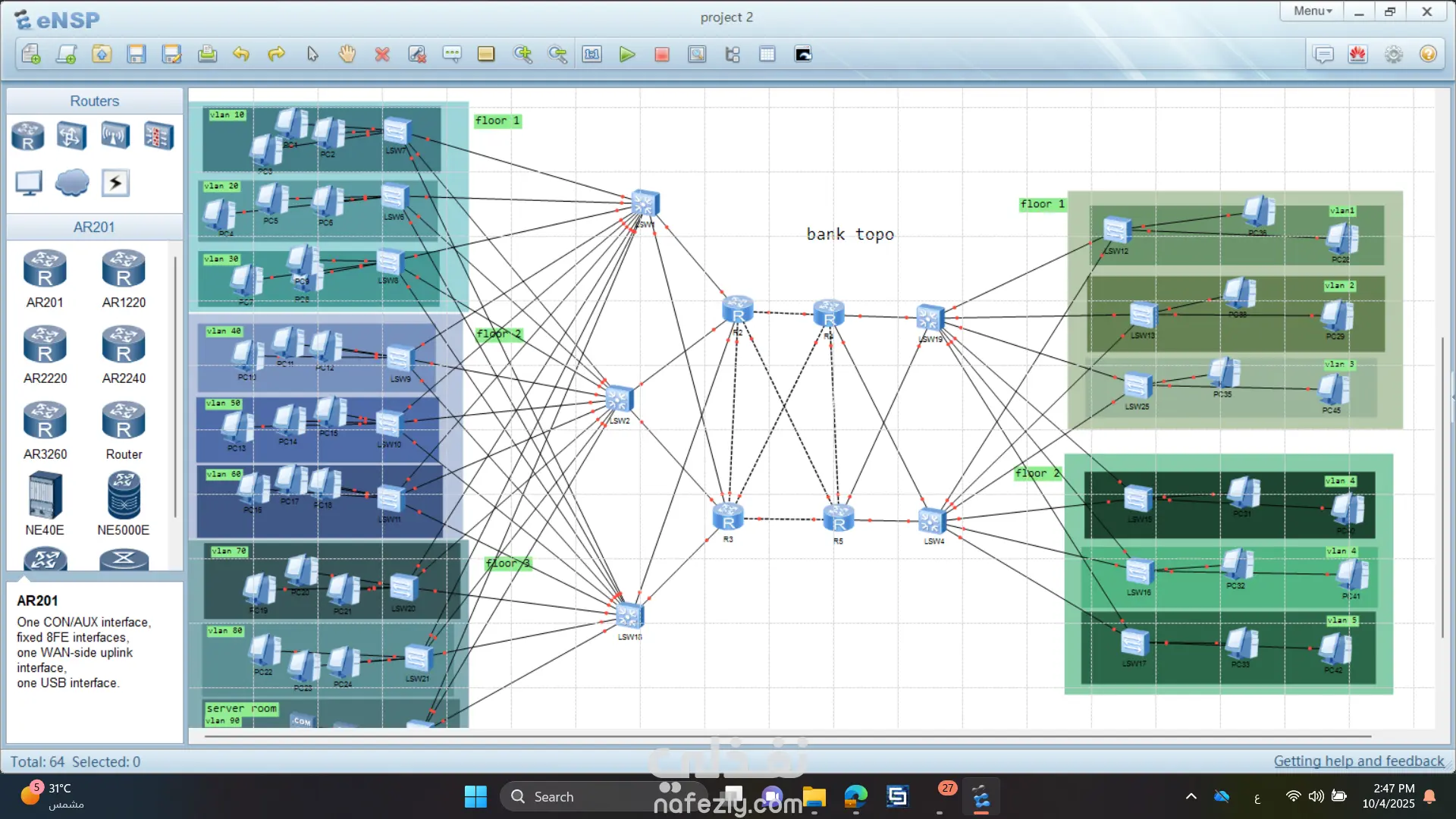The image size is (1456, 819).
Task: Click the yellow Undo arrow
Action: 241,55
